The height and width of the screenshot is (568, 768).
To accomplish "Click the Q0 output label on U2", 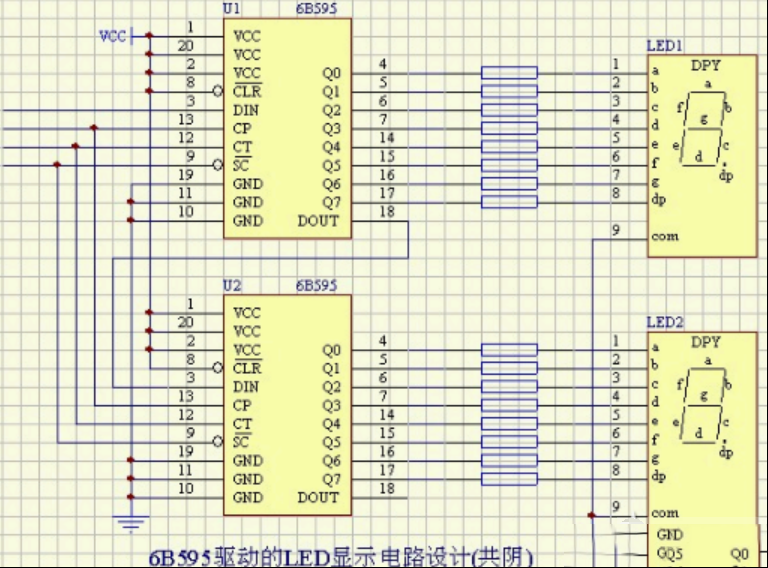I will (331, 350).
